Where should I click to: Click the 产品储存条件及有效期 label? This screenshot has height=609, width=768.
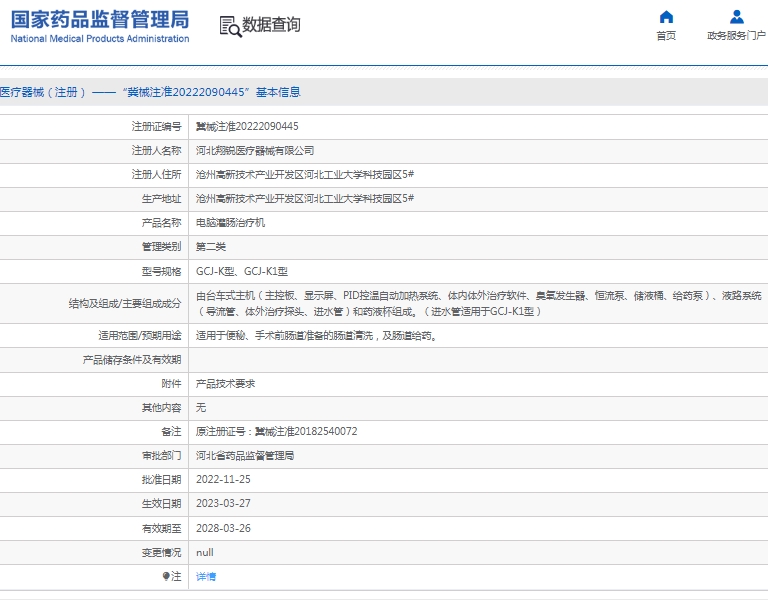pos(132,360)
